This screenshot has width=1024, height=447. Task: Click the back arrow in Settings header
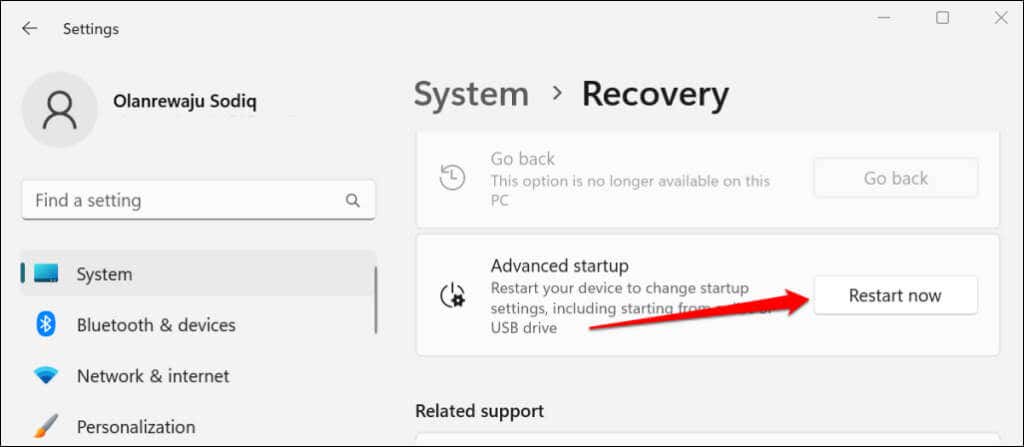pyautogui.click(x=29, y=29)
